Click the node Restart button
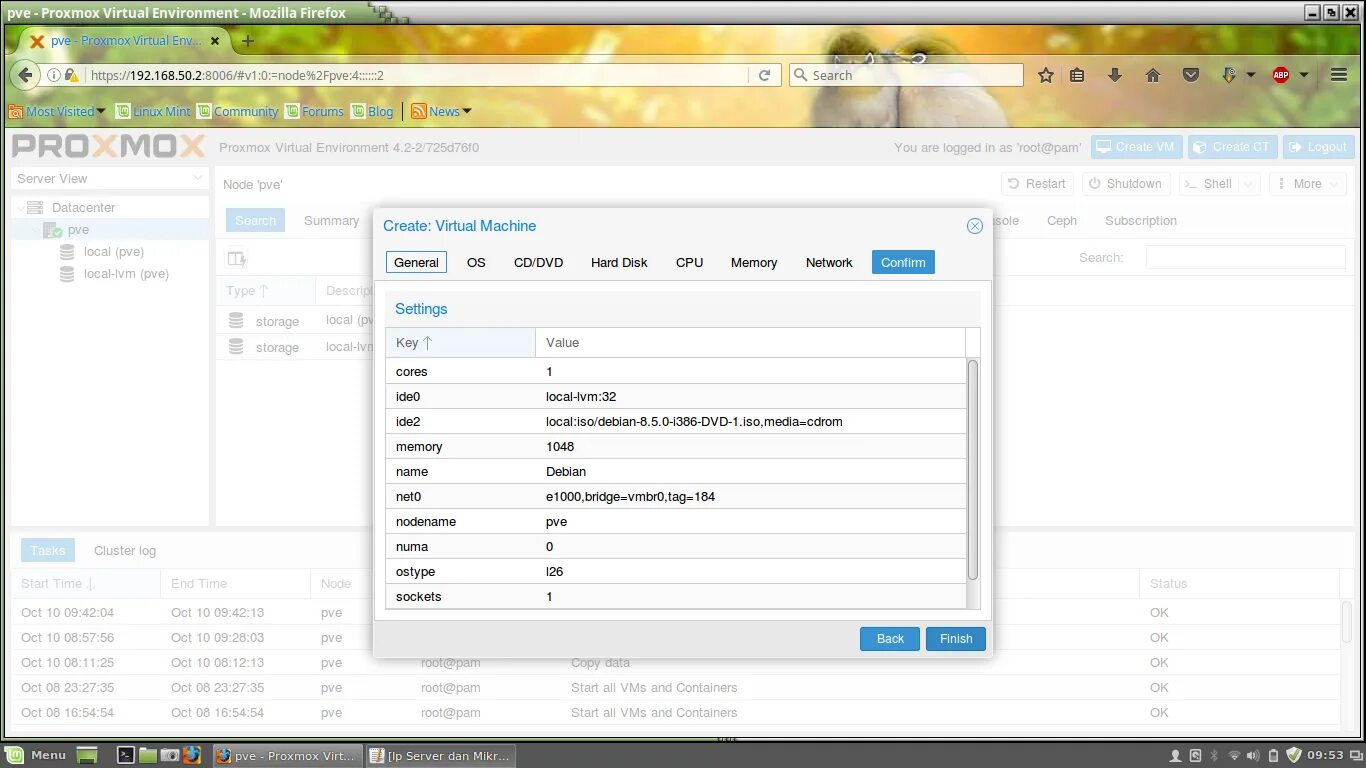This screenshot has height=768, width=1366. 1037,183
